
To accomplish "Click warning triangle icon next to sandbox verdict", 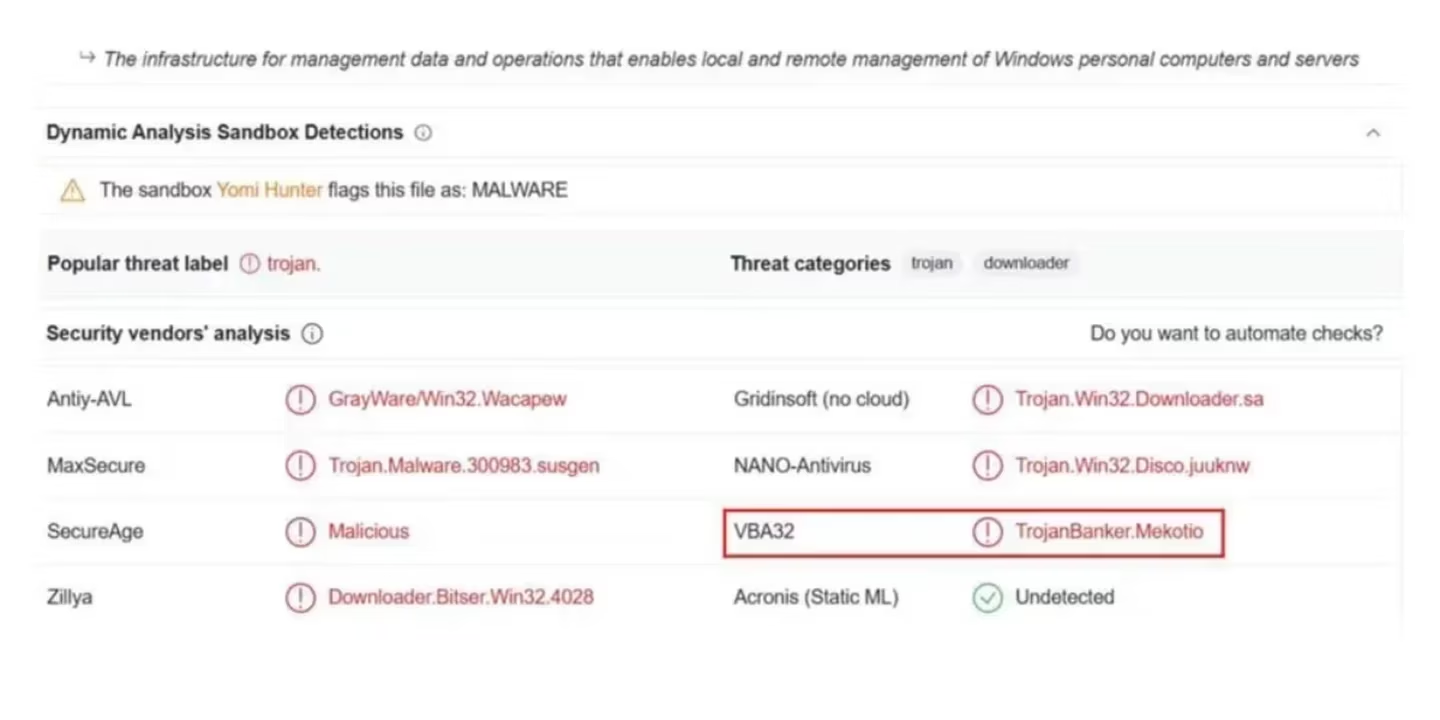I will pyautogui.click(x=72, y=190).
